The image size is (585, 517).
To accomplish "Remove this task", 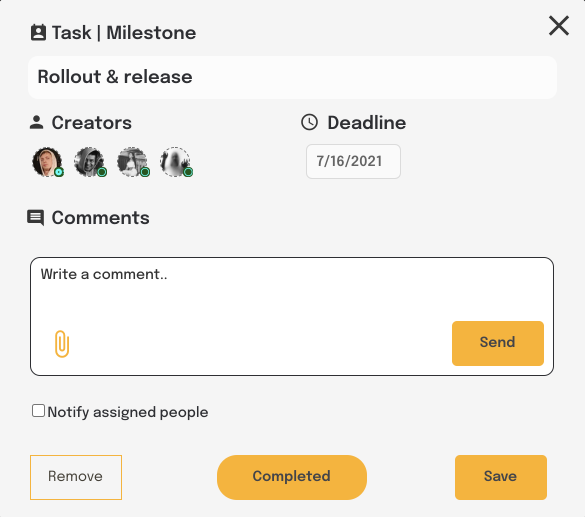I will coord(76,477).
